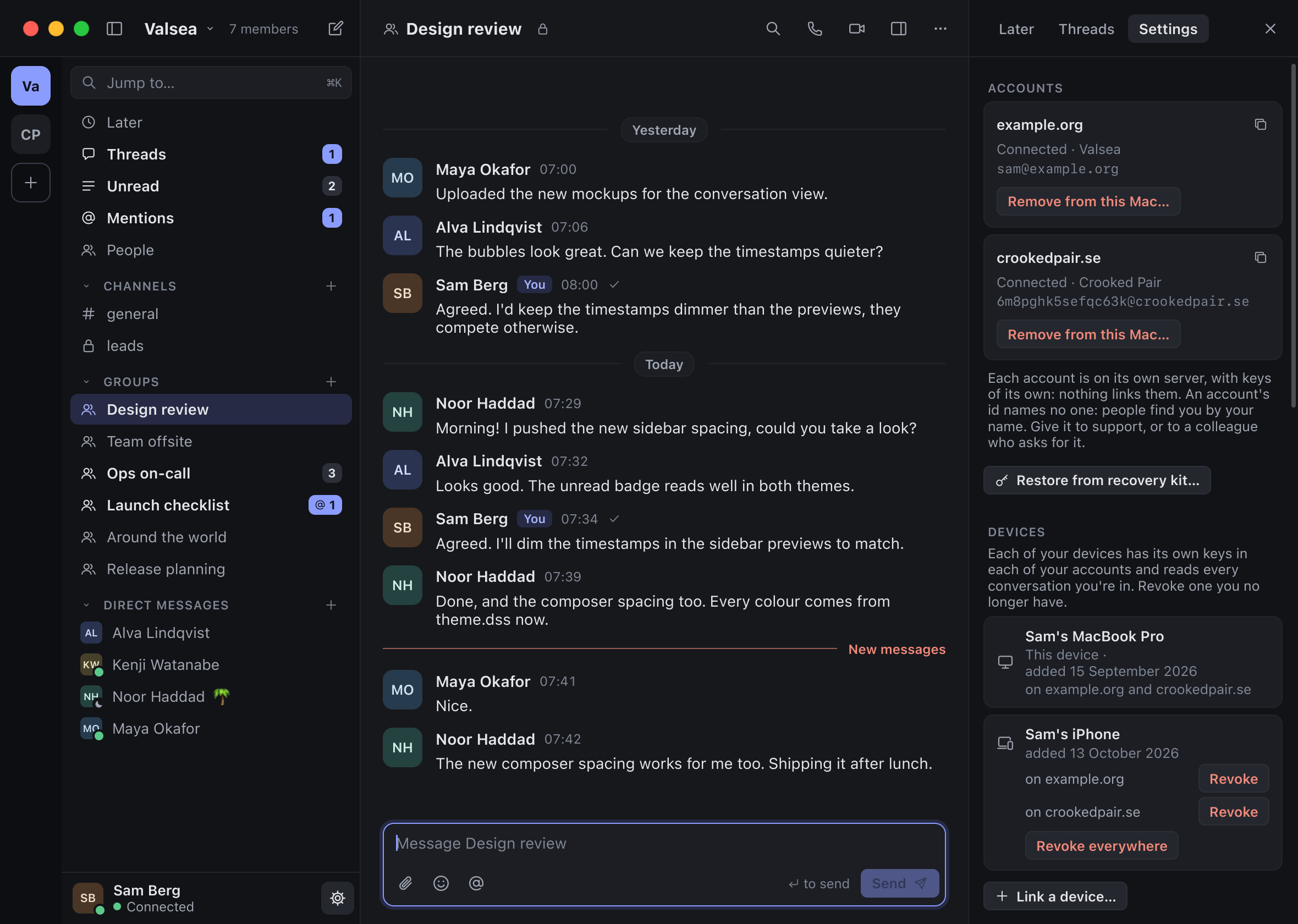
Task: Close the settings side panel
Action: pos(1269,29)
